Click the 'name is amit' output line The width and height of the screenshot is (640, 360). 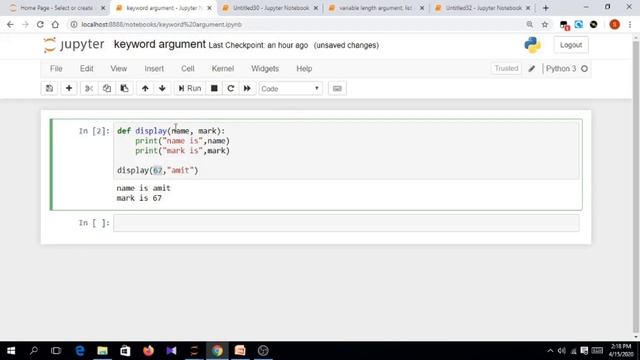point(144,188)
